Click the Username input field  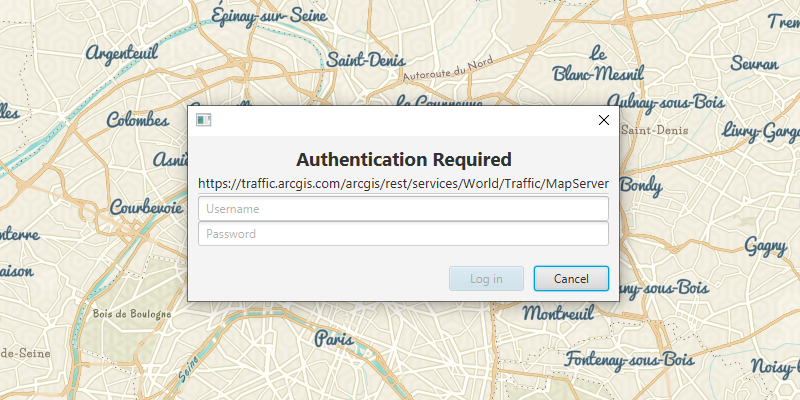(403, 209)
